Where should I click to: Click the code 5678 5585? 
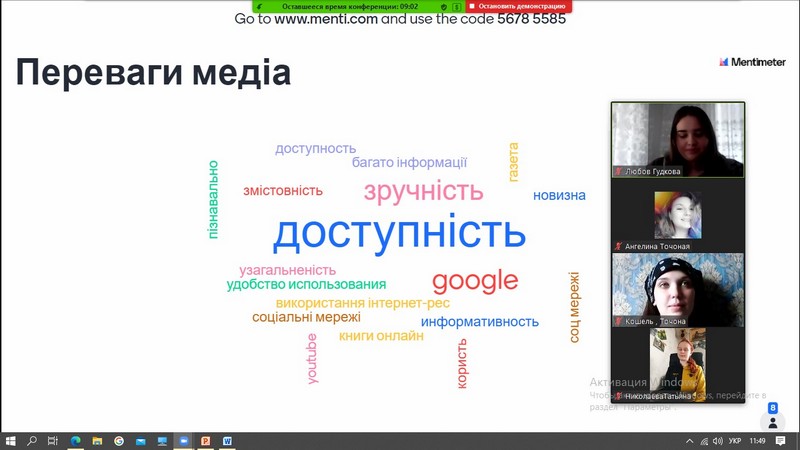click(x=532, y=19)
